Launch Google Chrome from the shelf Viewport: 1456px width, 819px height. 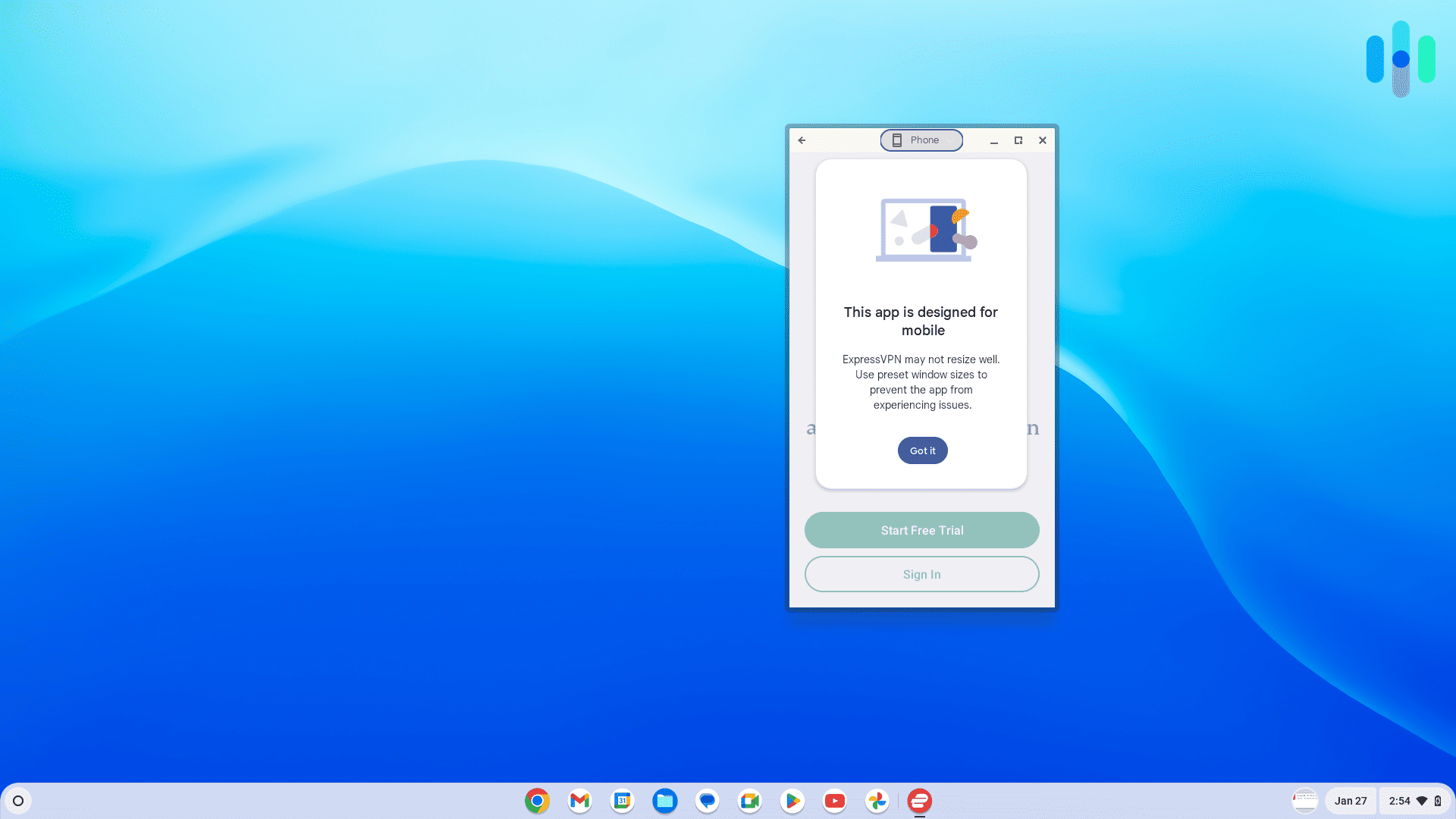pyautogui.click(x=537, y=800)
